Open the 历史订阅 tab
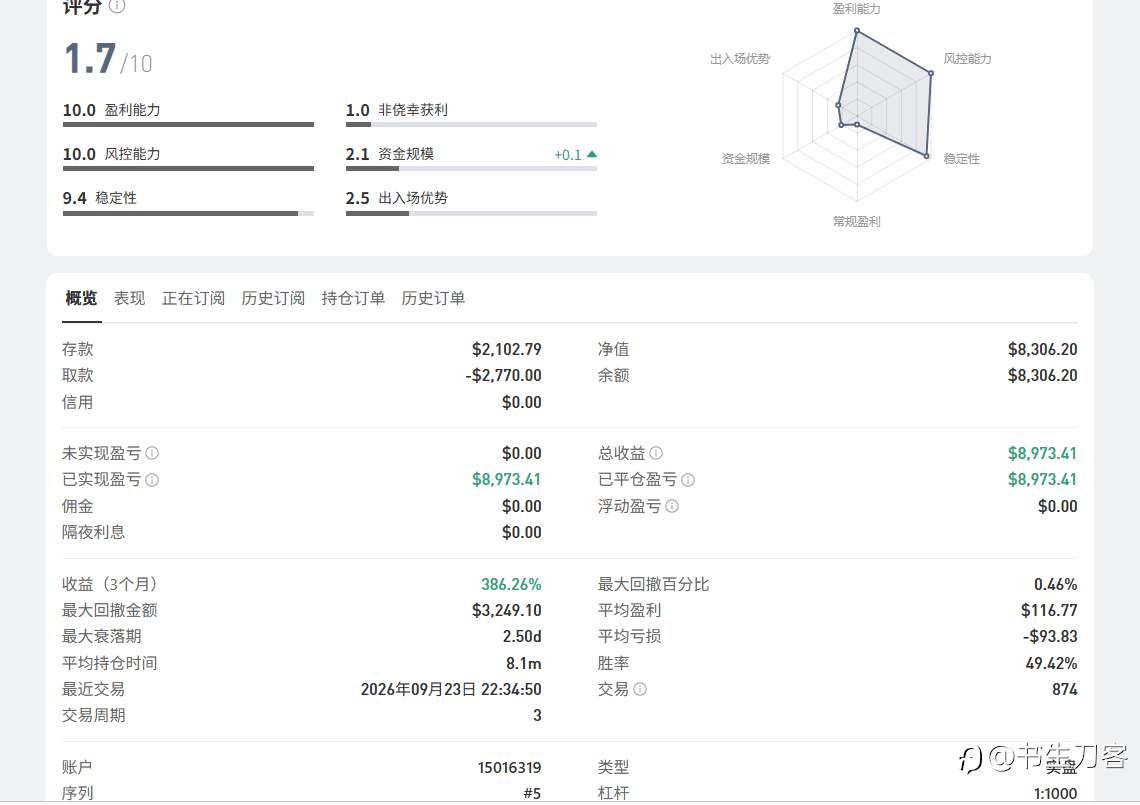The width and height of the screenshot is (1140, 805). pos(273,298)
